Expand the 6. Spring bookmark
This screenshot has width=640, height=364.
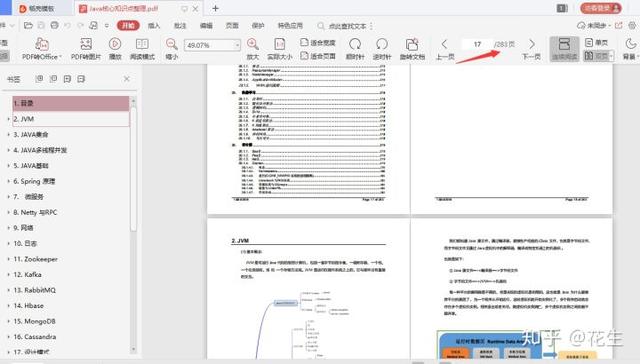[x=9, y=181]
